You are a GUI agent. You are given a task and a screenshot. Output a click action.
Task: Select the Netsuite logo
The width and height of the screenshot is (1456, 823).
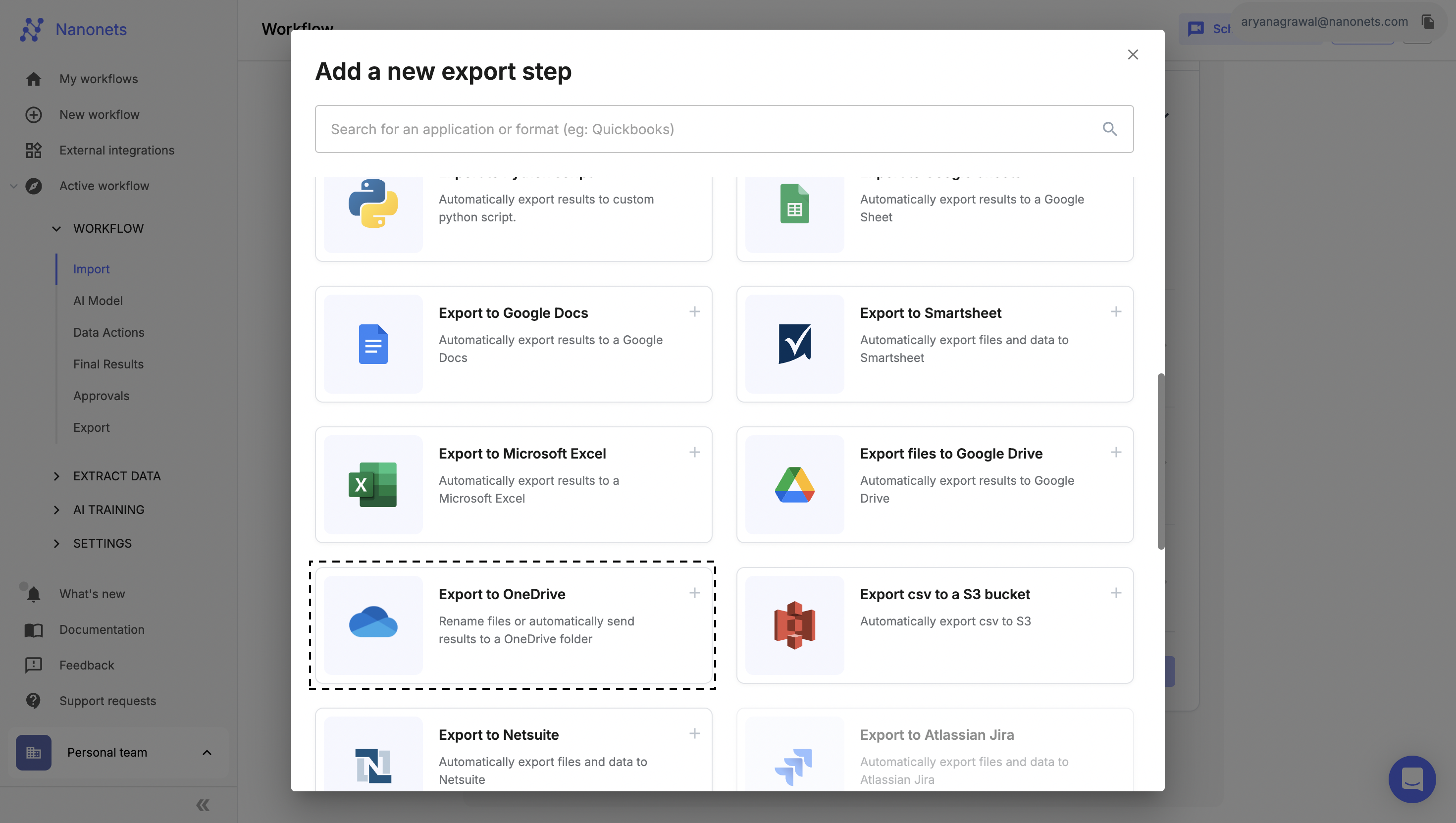[x=373, y=766]
